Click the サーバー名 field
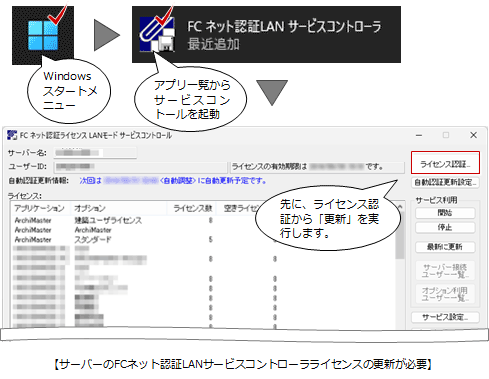Image resolution: width=489 pixels, height=379 pixels. 95,153
